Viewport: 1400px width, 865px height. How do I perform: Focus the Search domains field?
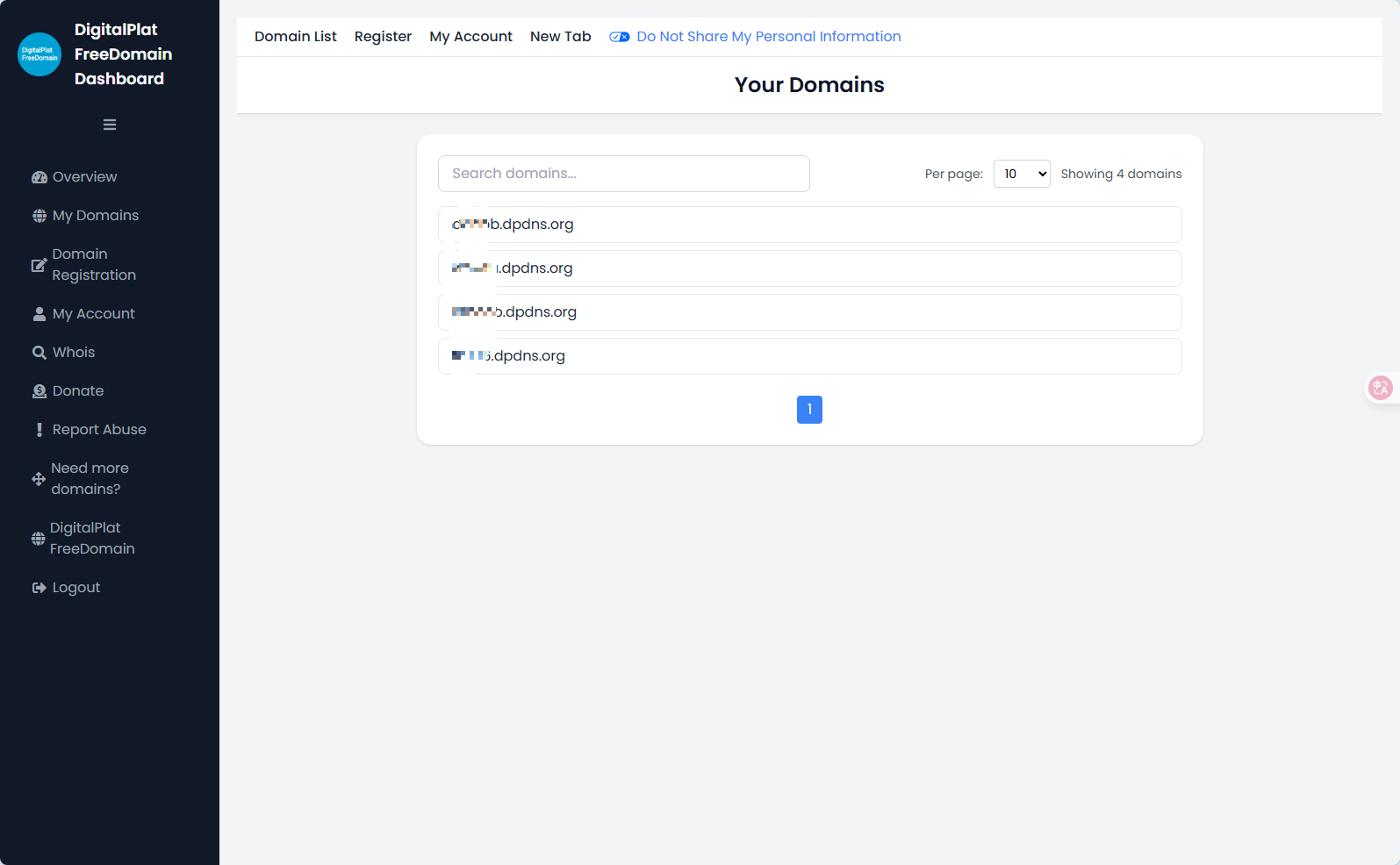coord(624,174)
